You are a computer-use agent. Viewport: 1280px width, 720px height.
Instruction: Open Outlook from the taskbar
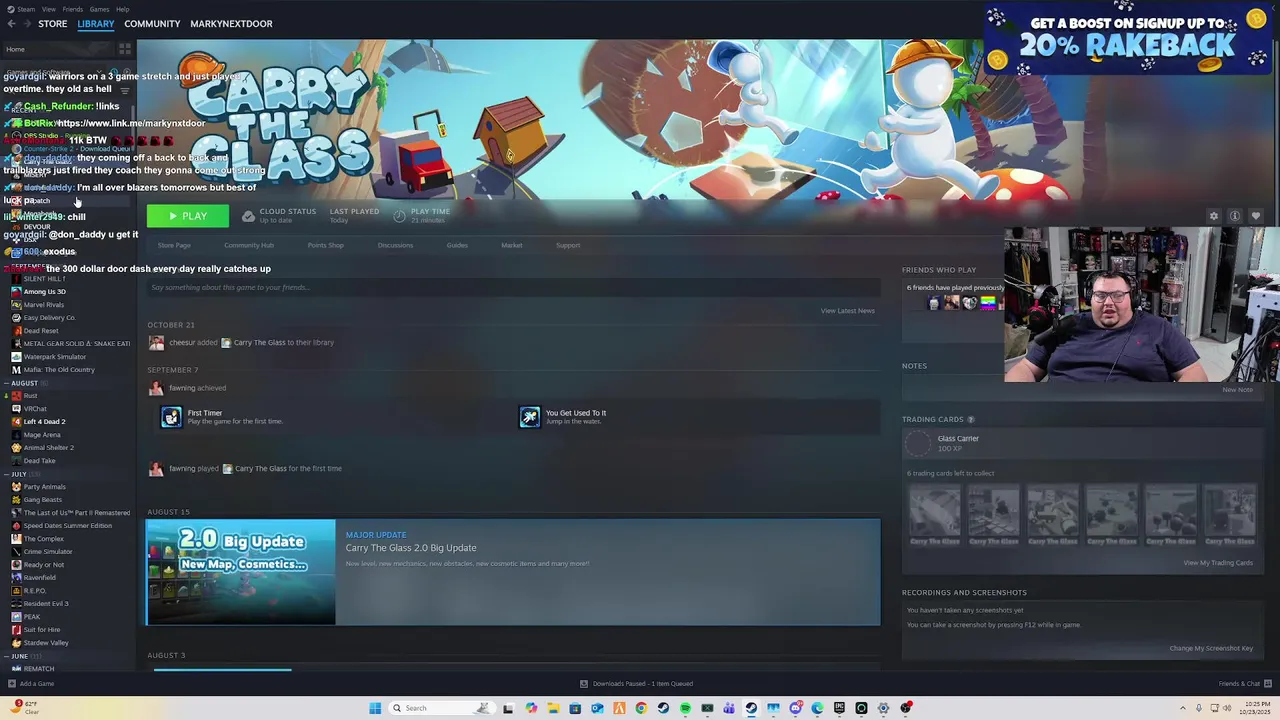tap(597, 708)
